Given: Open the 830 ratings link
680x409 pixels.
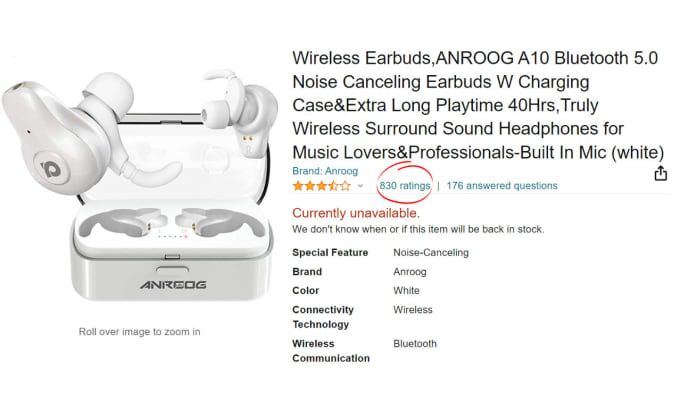Looking at the screenshot, I should click(x=405, y=186).
